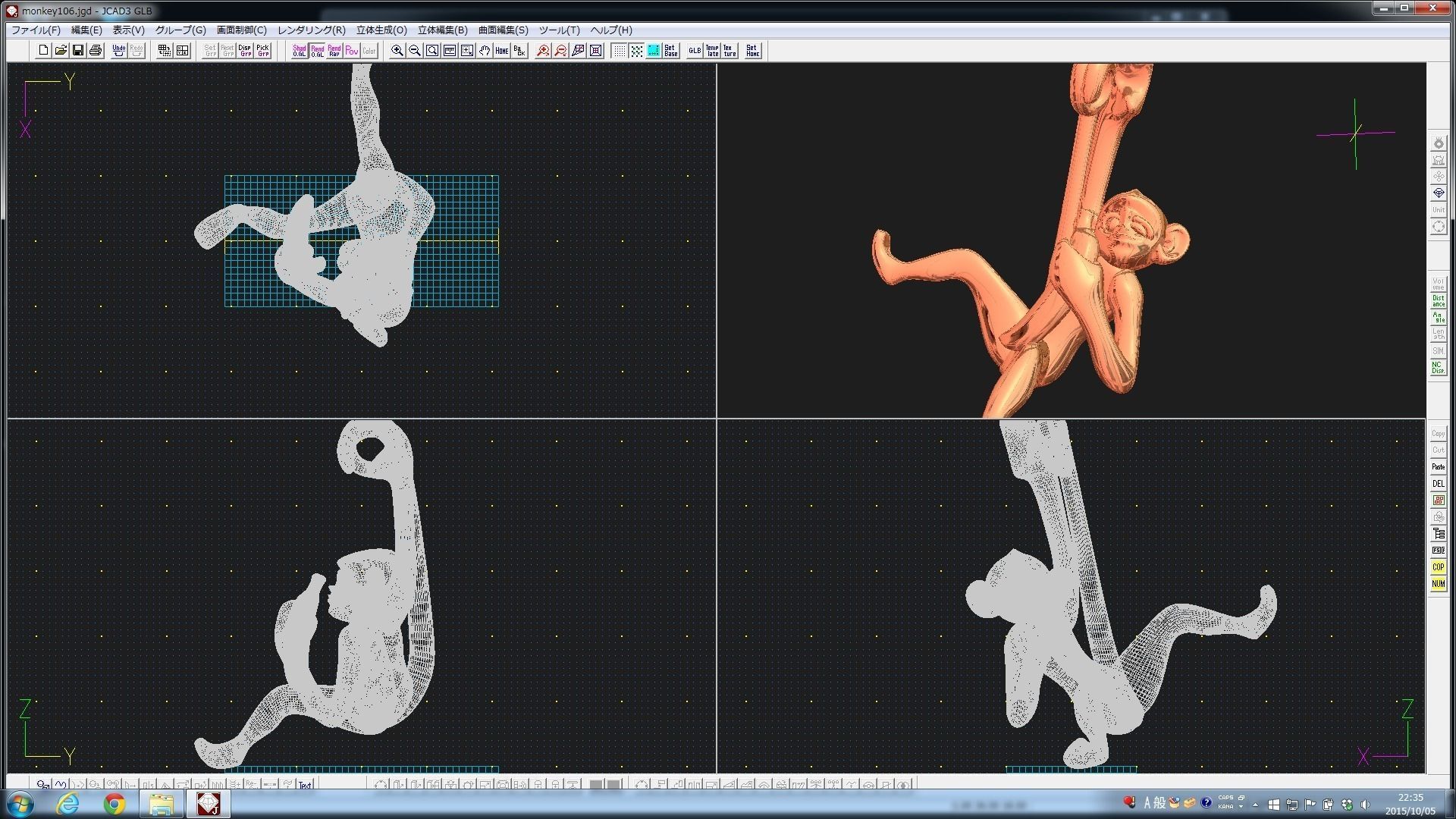The height and width of the screenshot is (819, 1456).
Task: Toggle GLB mode button in toolbar
Action: tap(694, 51)
